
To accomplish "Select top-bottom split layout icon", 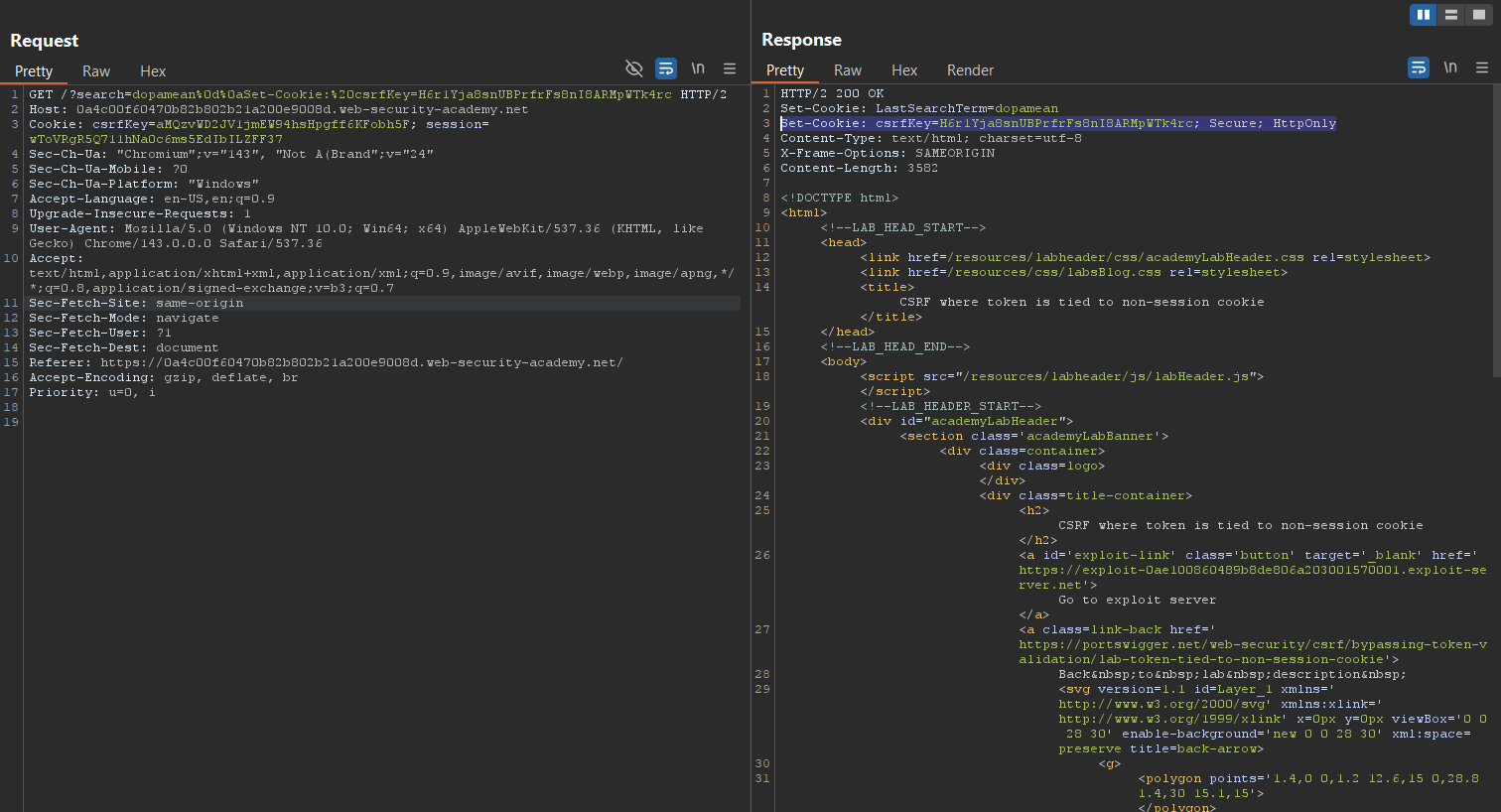I will (1451, 14).
